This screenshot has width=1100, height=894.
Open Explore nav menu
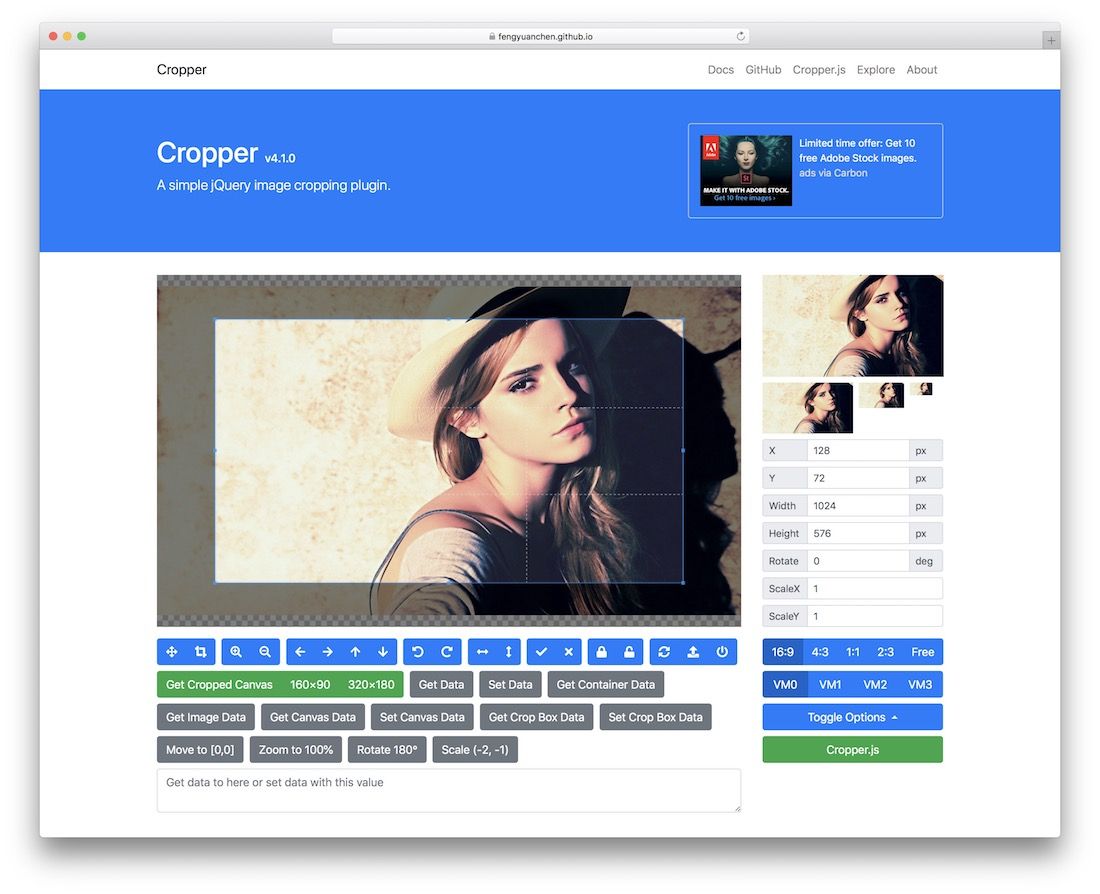pos(876,69)
